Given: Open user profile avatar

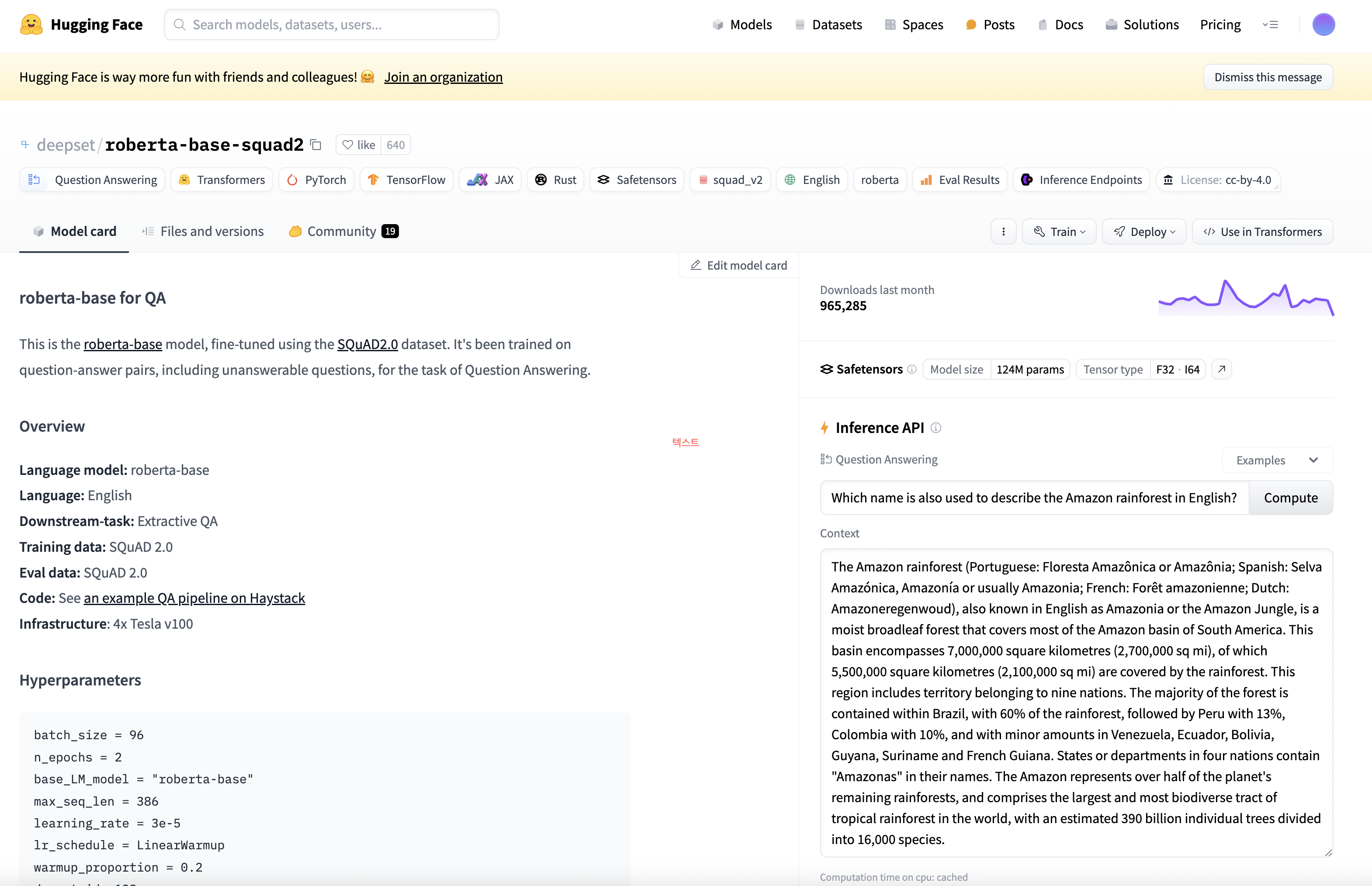Looking at the screenshot, I should tap(1323, 25).
